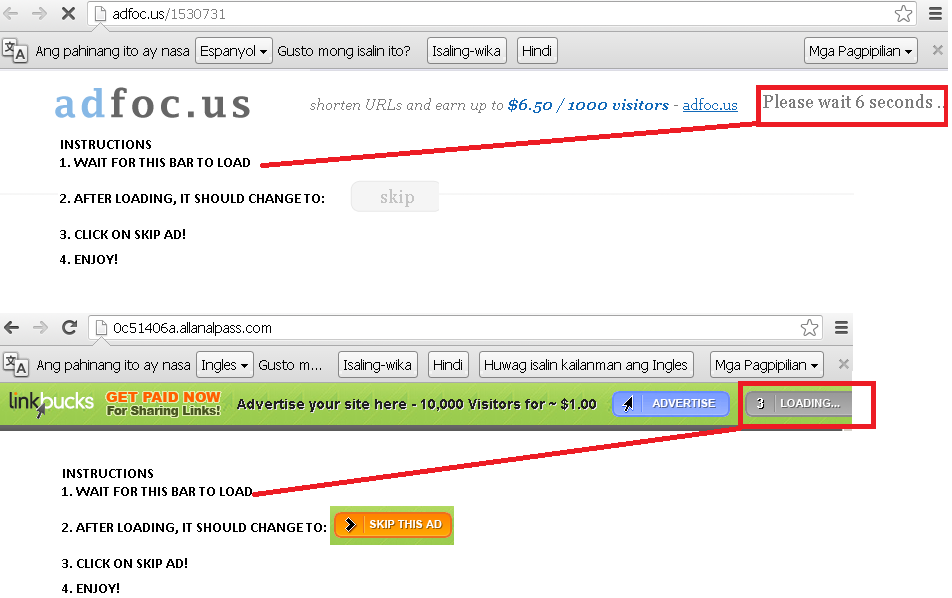Click Huwag isalin kailanman ang Ingles
Viewport: 952px width, 598px height.
pos(586,365)
